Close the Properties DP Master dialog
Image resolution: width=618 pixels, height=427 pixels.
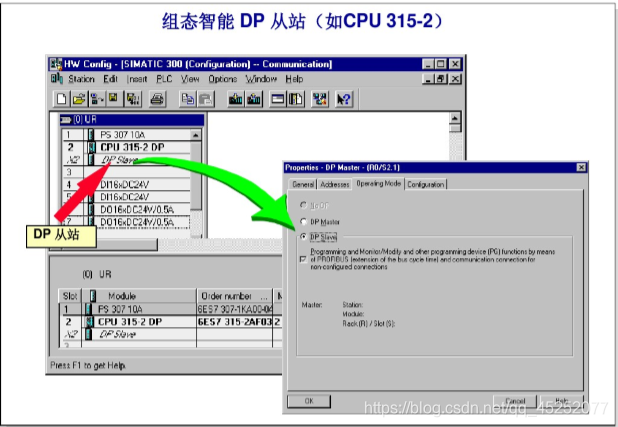581,167
